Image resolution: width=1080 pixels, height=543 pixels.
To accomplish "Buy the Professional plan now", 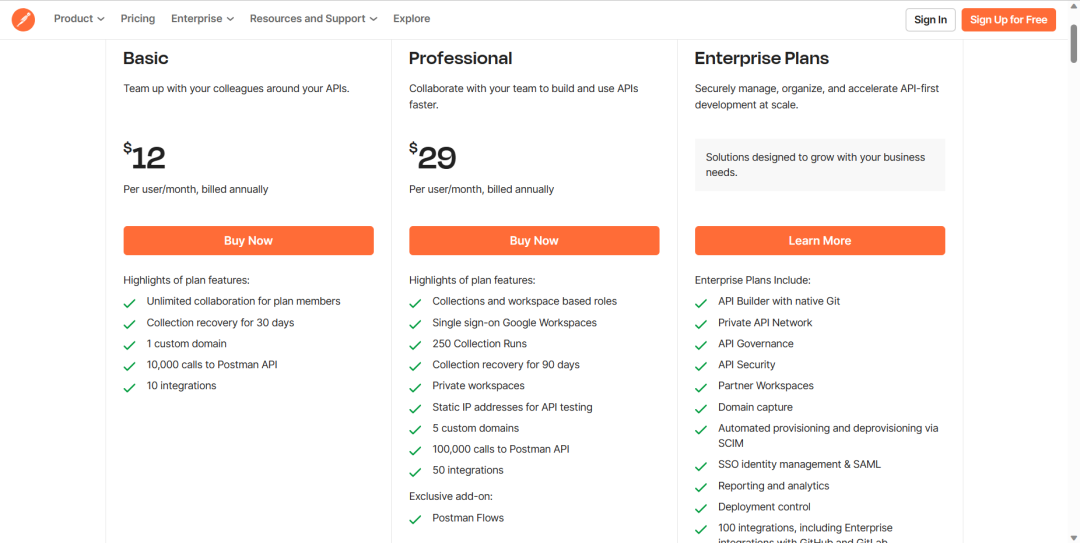I will 534,241.
